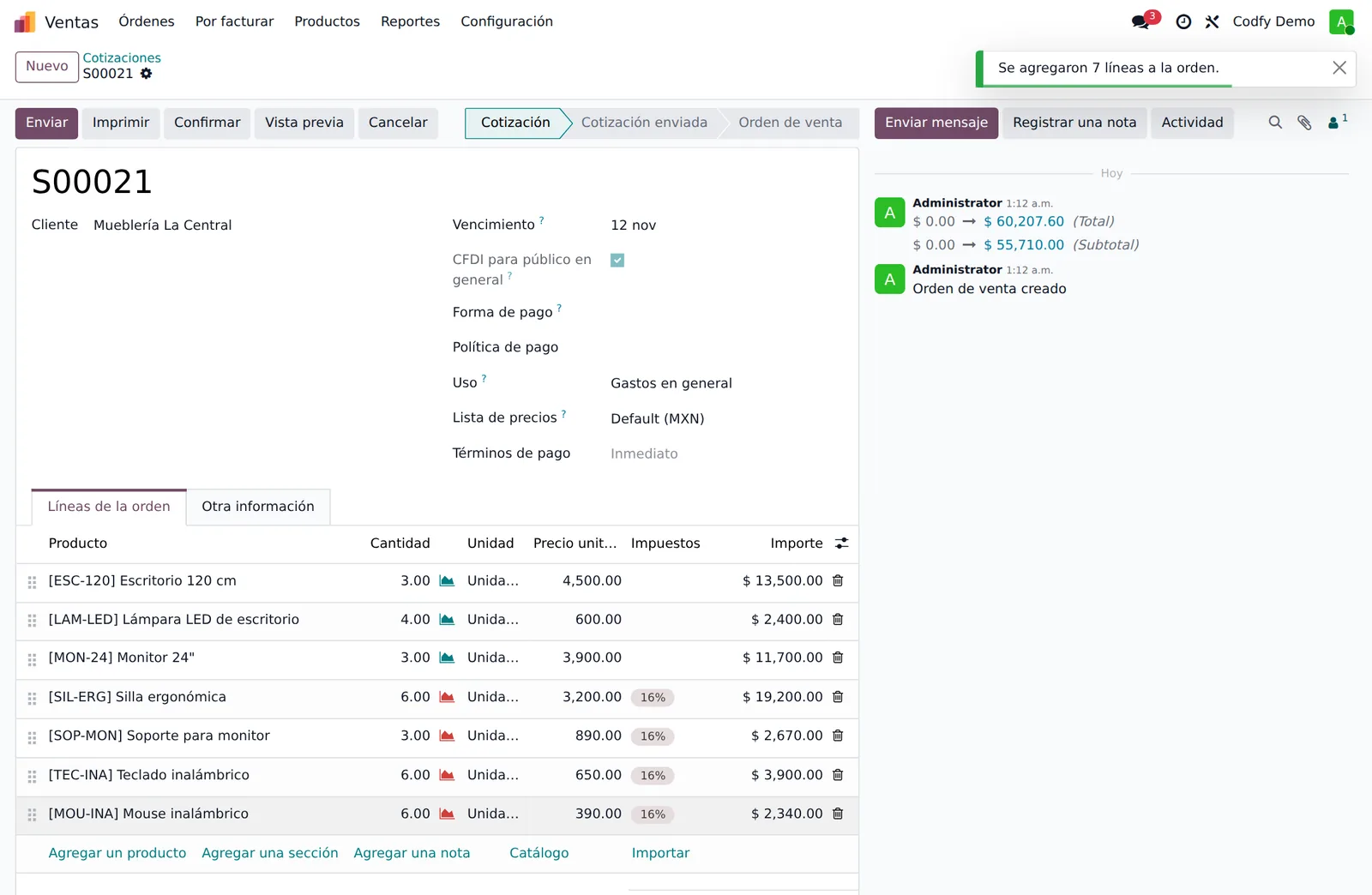The image size is (1372, 895).
Task: Click Enviar mensaje in the chatter
Action: point(936,123)
